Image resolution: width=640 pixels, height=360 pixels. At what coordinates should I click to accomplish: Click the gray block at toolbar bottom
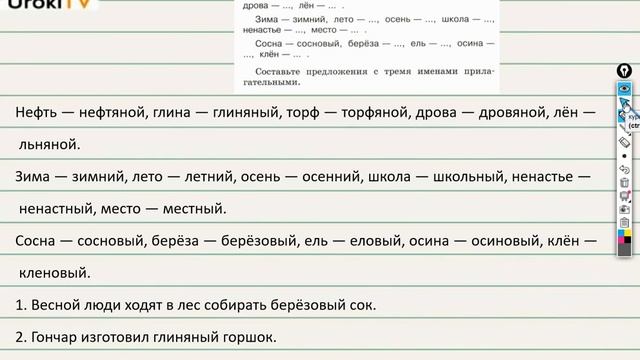(624, 250)
